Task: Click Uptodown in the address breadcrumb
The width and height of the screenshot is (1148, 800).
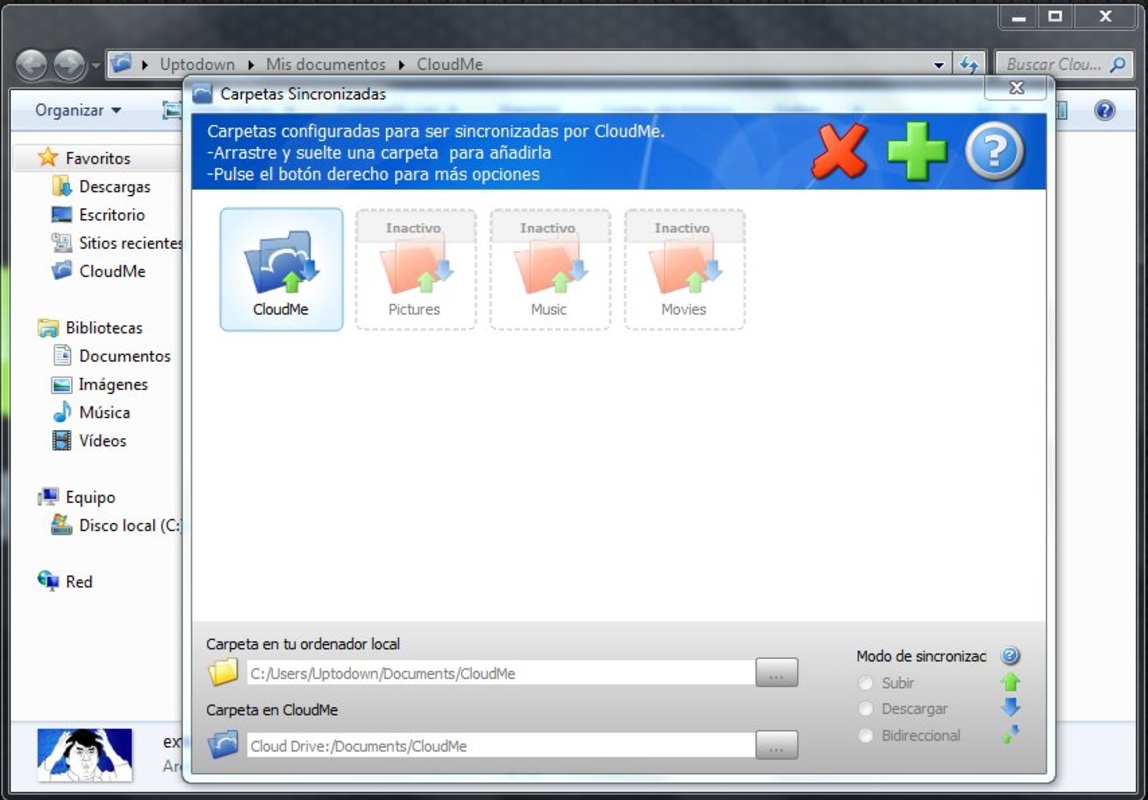Action: tap(198, 64)
